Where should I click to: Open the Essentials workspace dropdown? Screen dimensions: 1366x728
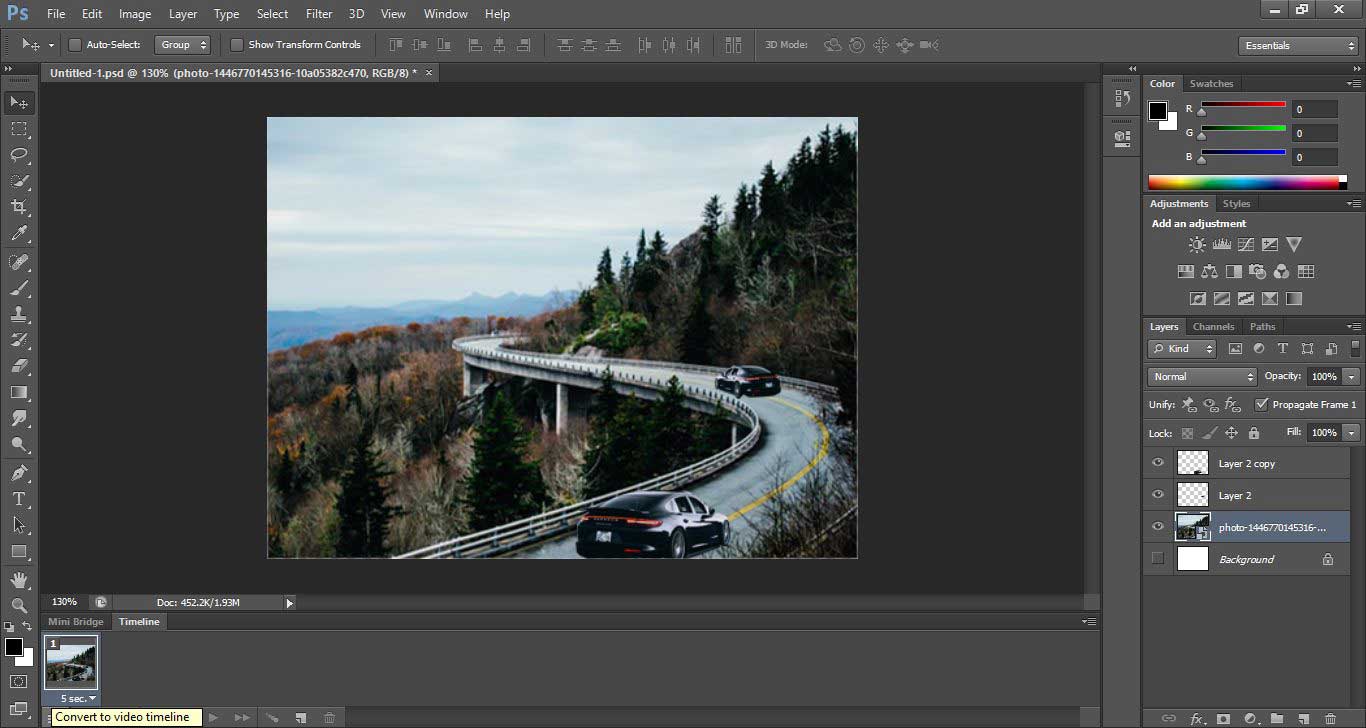pyautogui.click(x=1297, y=46)
